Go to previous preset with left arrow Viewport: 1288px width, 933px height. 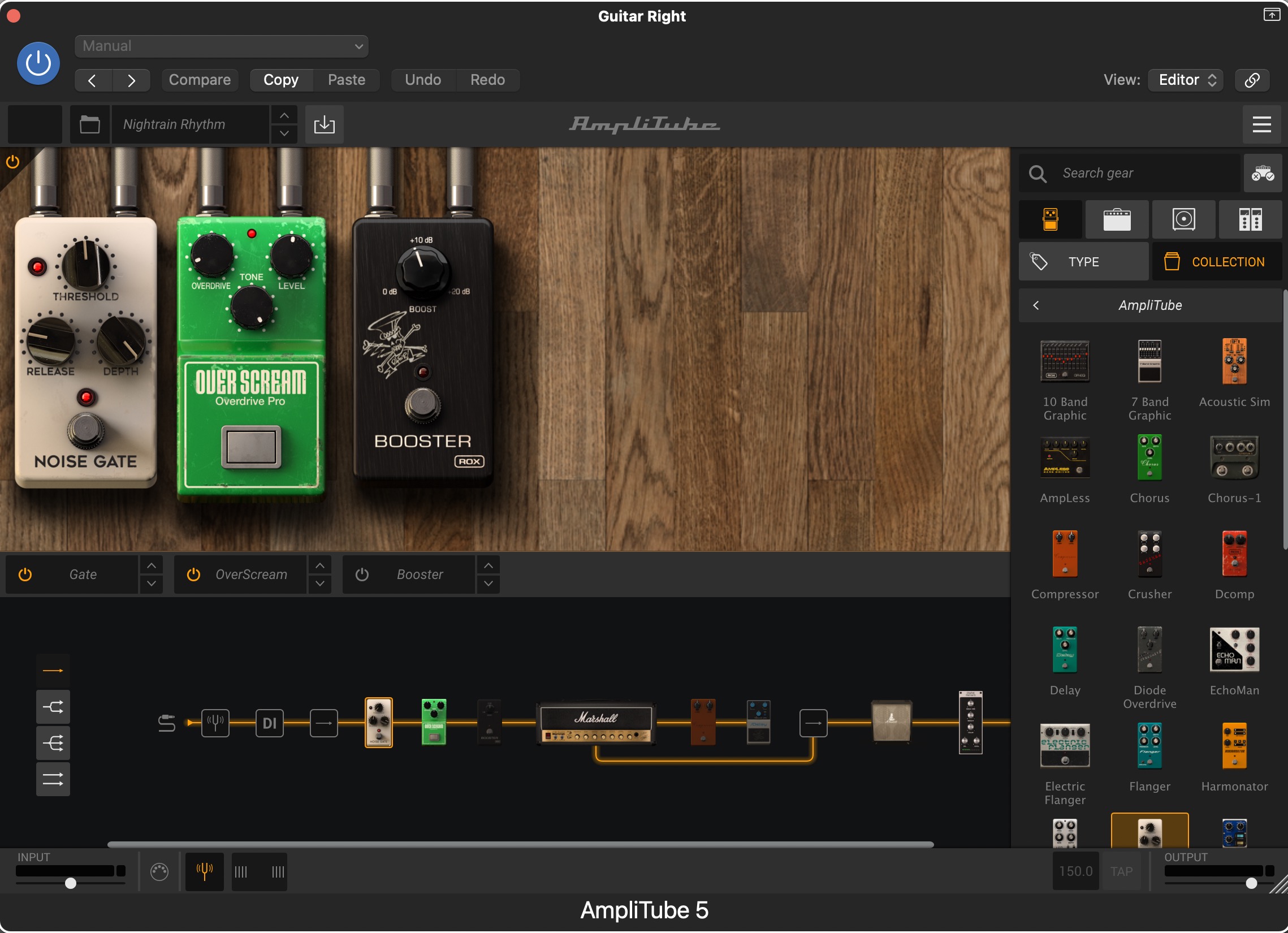93,80
